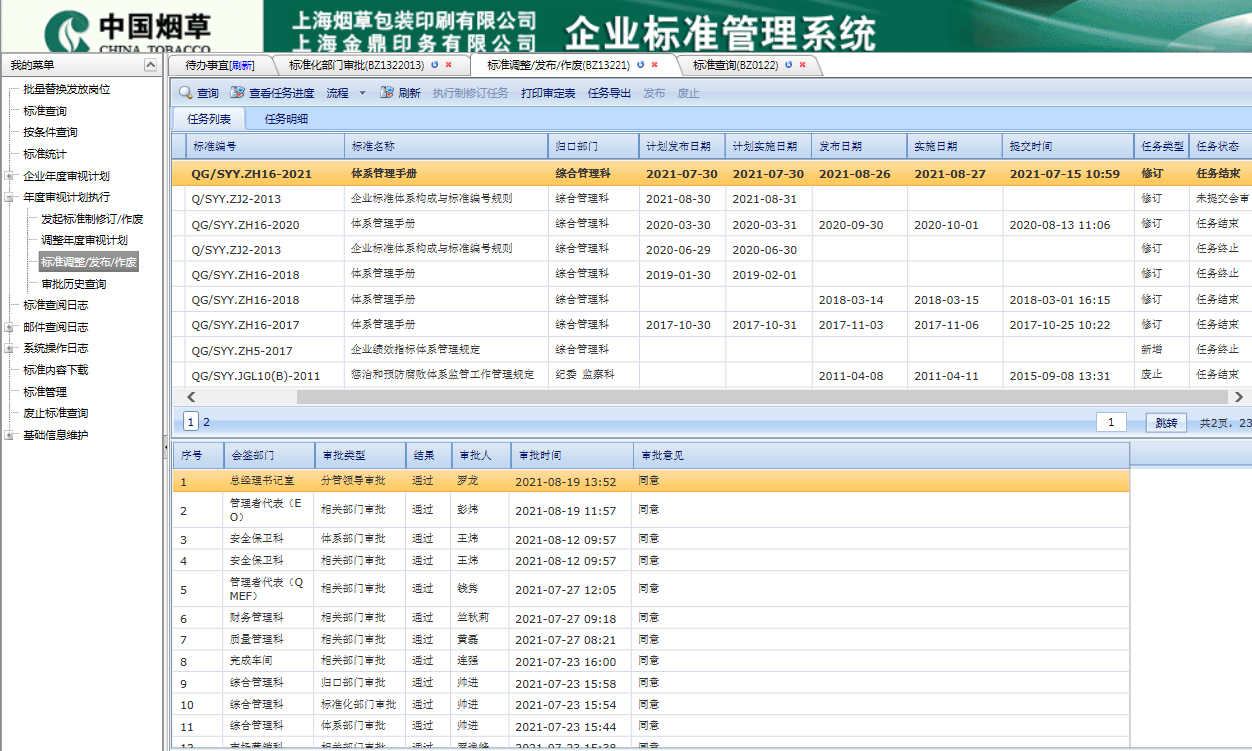The width and height of the screenshot is (1252, 751).
Task: Click refresh icon on 标准调整/发布/作废 tab
Action: (x=640, y=65)
